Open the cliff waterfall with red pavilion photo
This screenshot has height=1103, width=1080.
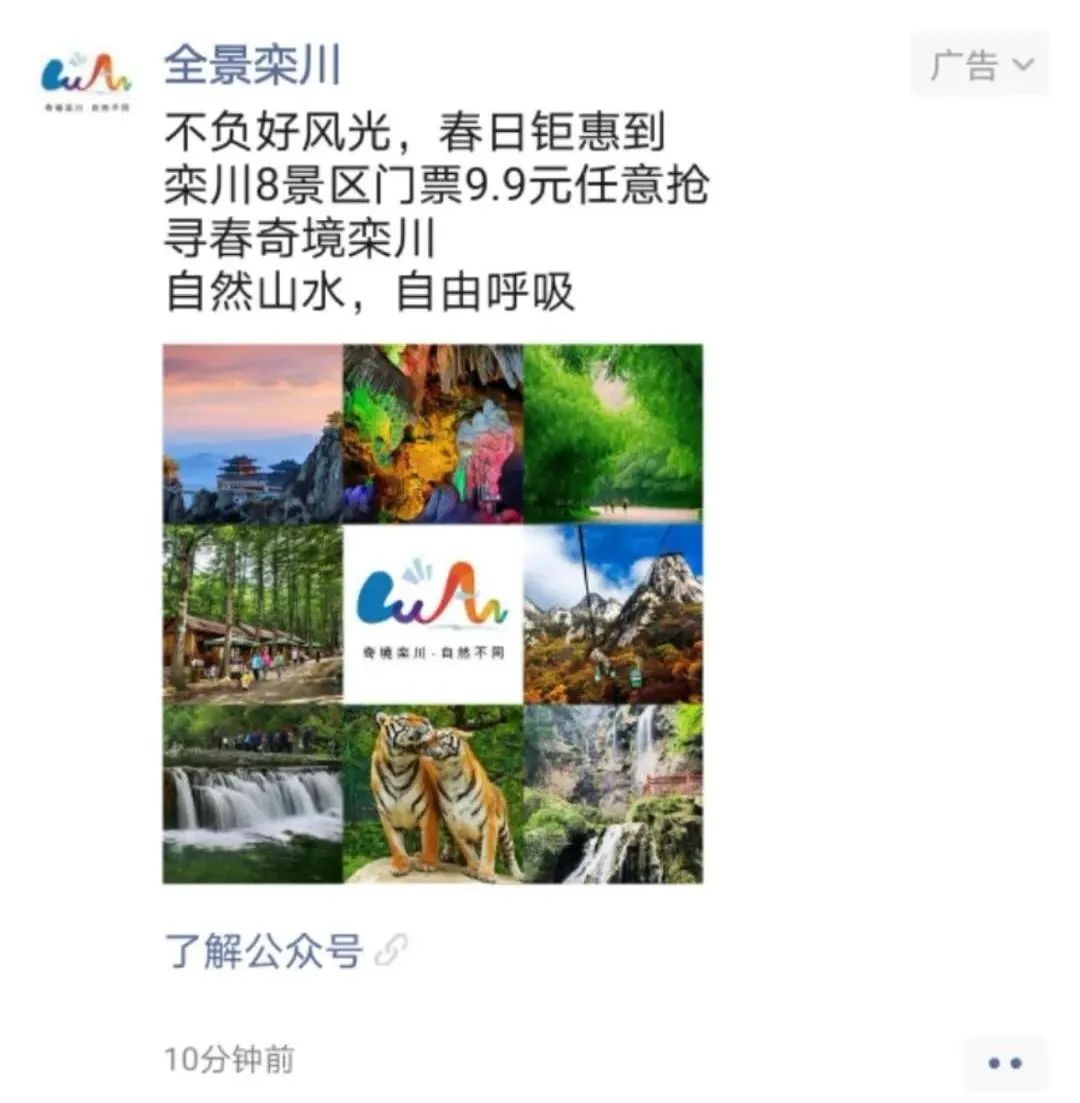click(x=614, y=795)
